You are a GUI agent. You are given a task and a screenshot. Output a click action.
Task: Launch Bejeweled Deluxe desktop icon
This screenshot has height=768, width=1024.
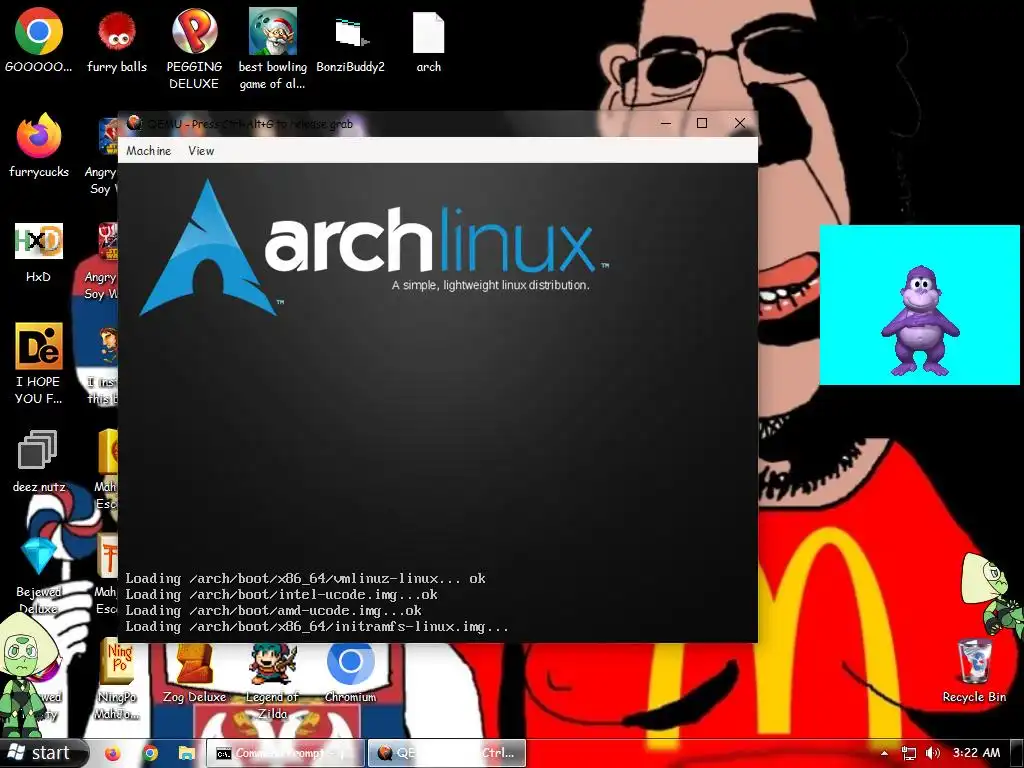(x=39, y=575)
